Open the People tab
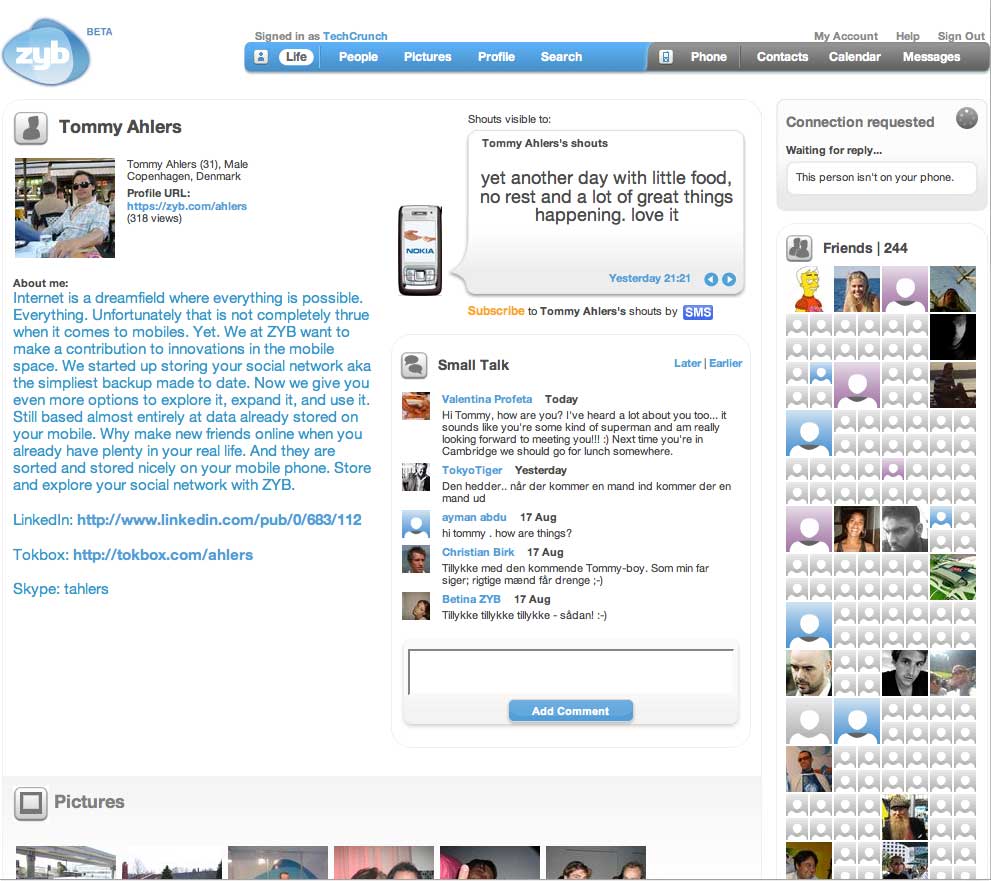 [358, 57]
